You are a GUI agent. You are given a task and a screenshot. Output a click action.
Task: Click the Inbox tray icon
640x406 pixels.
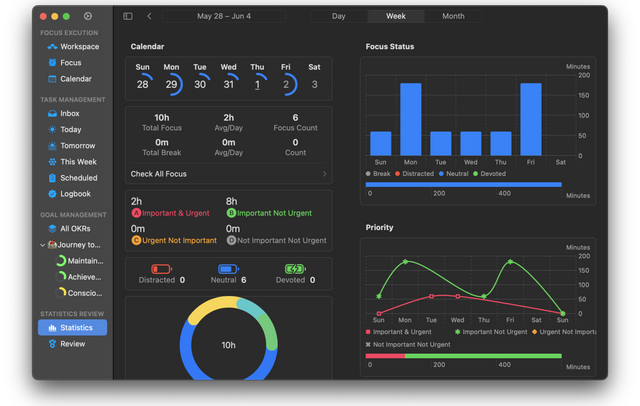coord(51,114)
